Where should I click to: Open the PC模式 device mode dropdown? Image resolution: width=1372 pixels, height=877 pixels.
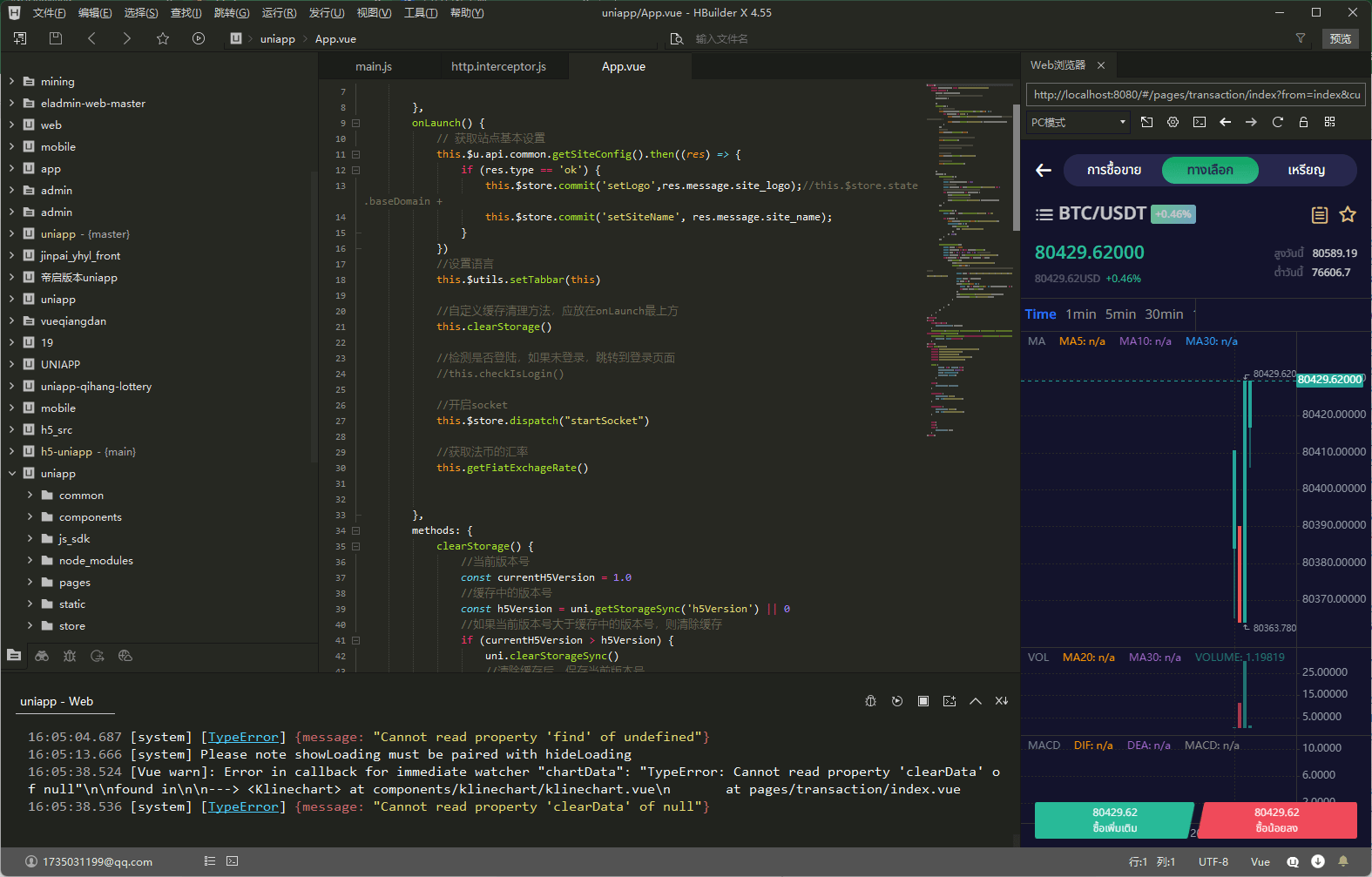1078,122
